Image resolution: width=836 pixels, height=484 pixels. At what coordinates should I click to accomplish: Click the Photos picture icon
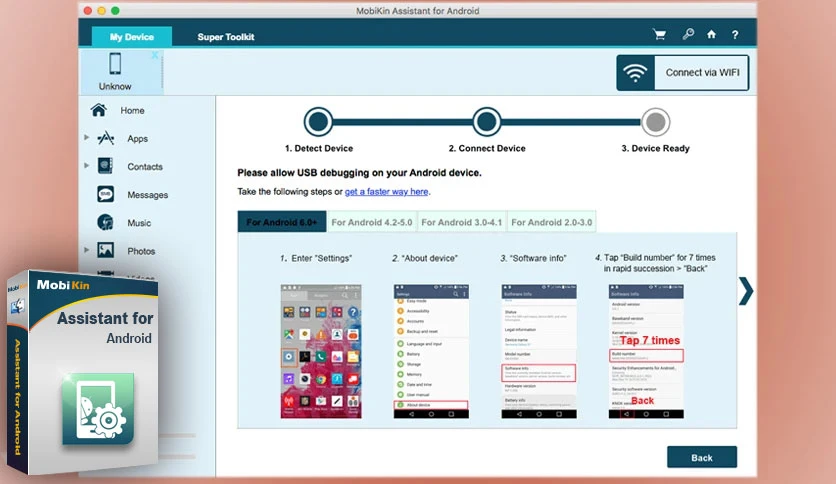pos(105,250)
